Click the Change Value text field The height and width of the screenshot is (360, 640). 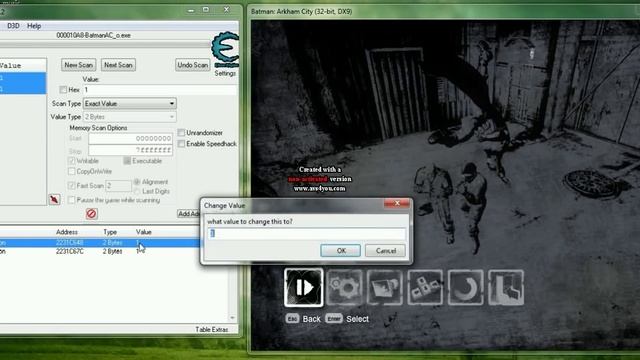[307, 233]
